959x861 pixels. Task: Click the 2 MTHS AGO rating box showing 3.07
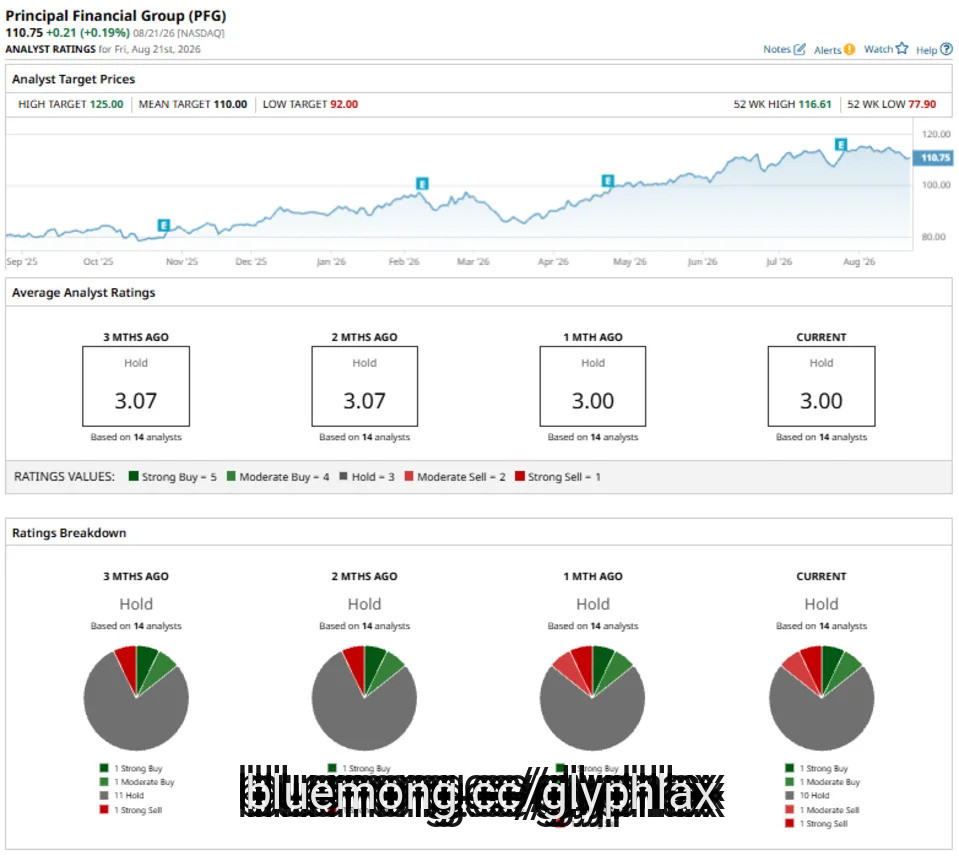pos(365,386)
